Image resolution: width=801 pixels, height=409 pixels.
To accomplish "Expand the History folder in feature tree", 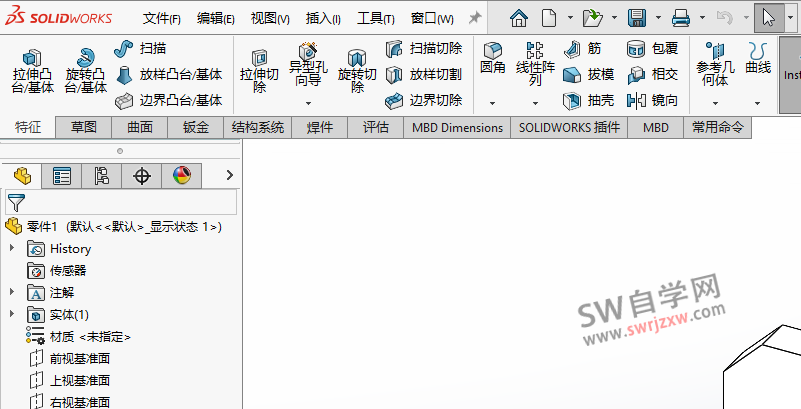I will 12,248.
